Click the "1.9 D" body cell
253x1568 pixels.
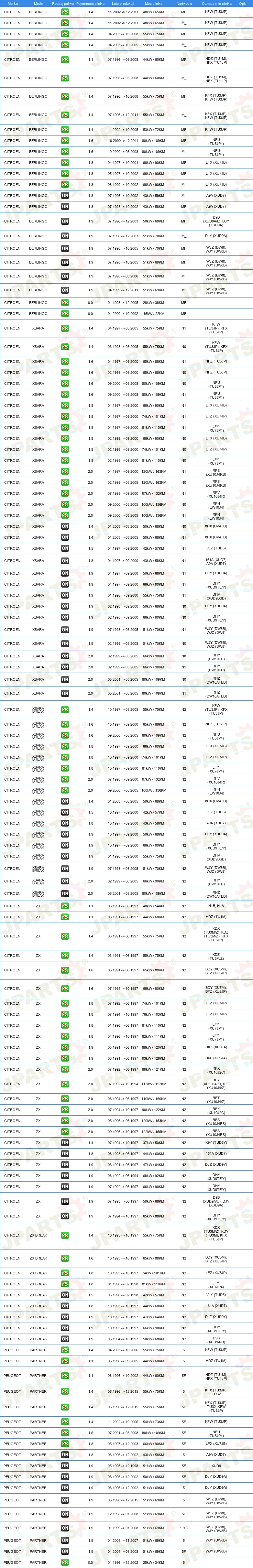pos(184,1528)
